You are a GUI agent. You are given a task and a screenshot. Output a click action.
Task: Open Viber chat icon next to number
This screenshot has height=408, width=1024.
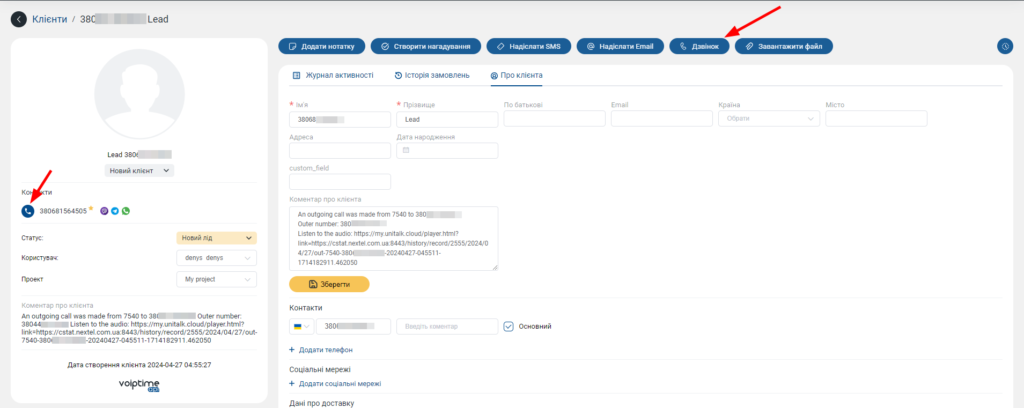click(105, 211)
